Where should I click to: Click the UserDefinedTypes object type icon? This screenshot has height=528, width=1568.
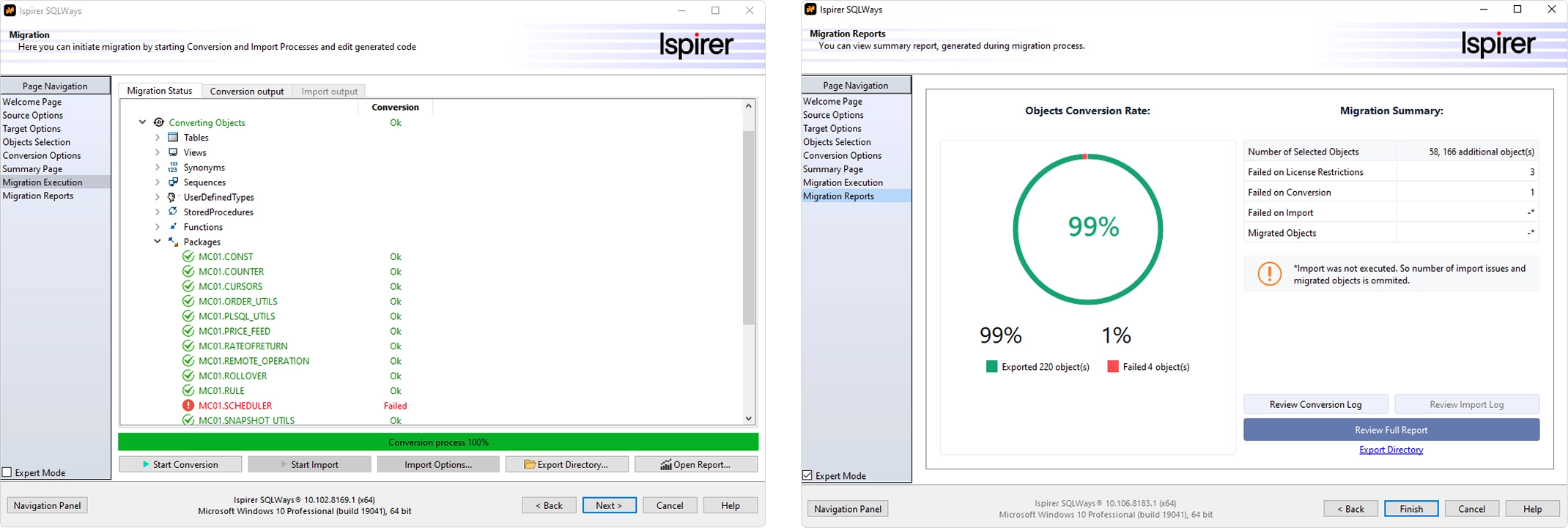click(x=173, y=197)
